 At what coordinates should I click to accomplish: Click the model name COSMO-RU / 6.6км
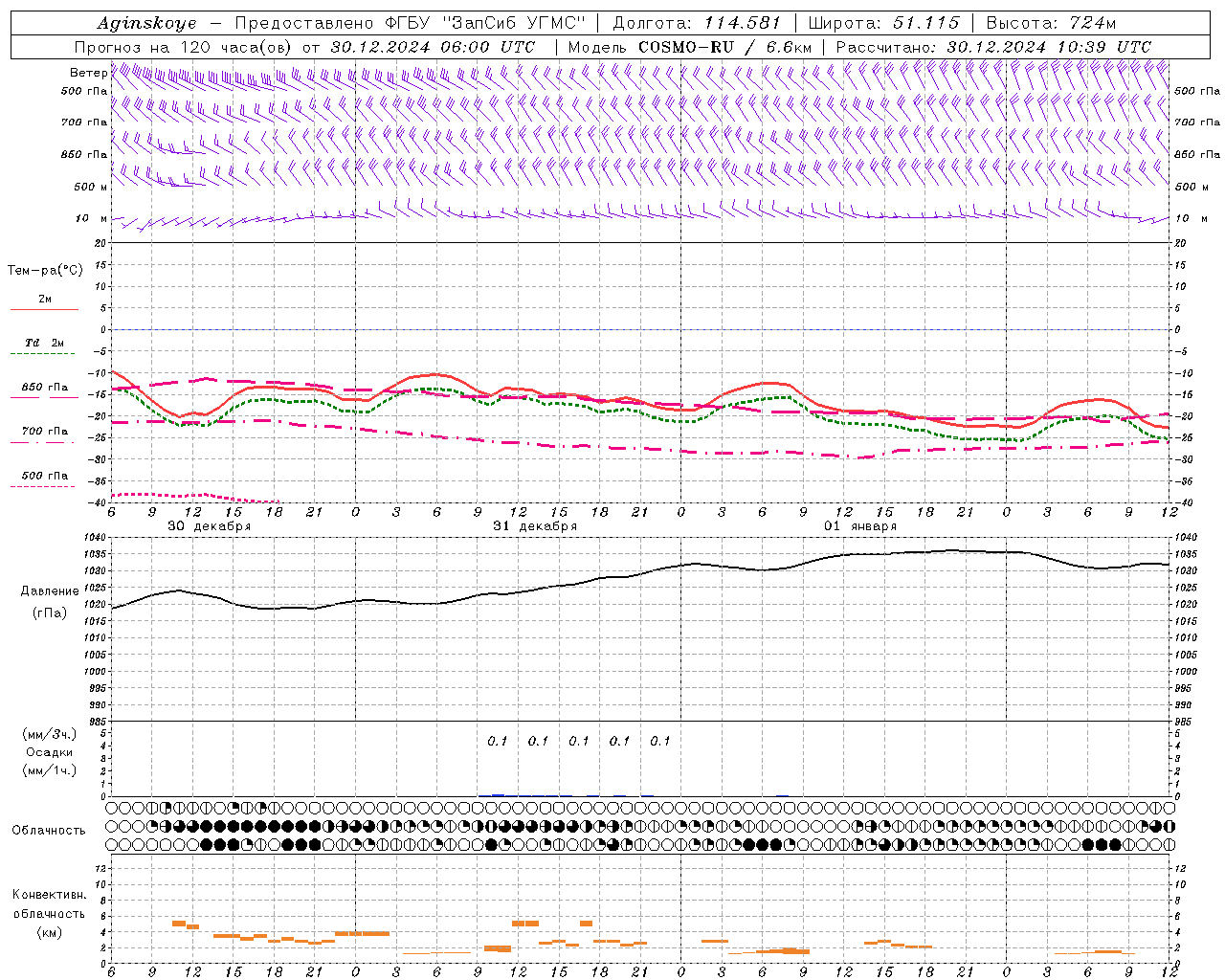[726, 47]
